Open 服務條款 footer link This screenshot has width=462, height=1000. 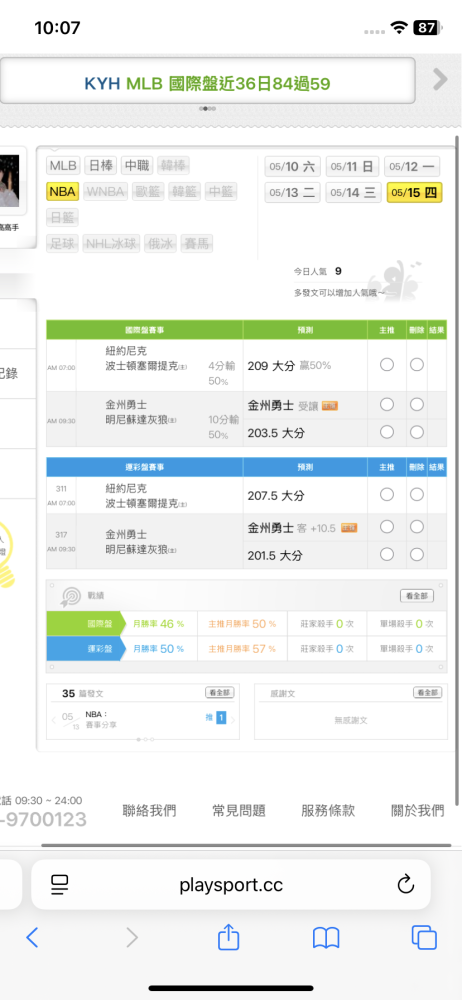tap(328, 811)
